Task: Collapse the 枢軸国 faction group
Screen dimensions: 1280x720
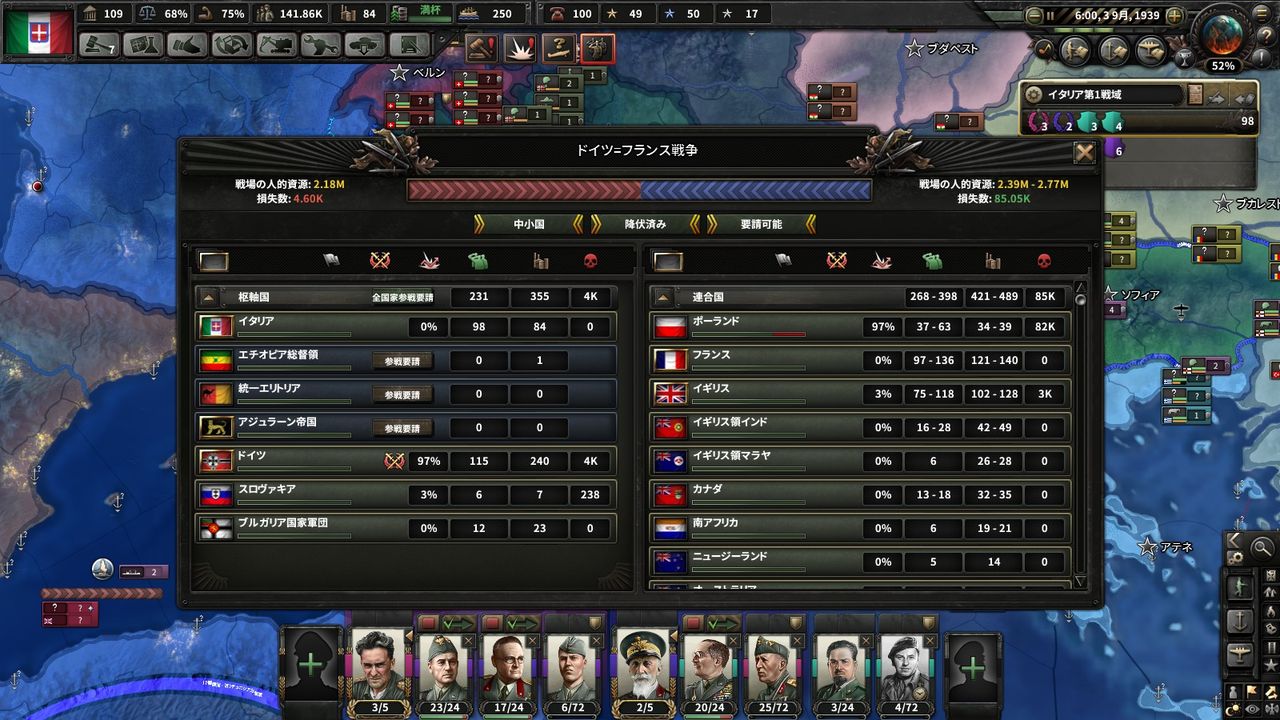Action: tap(209, 297)
